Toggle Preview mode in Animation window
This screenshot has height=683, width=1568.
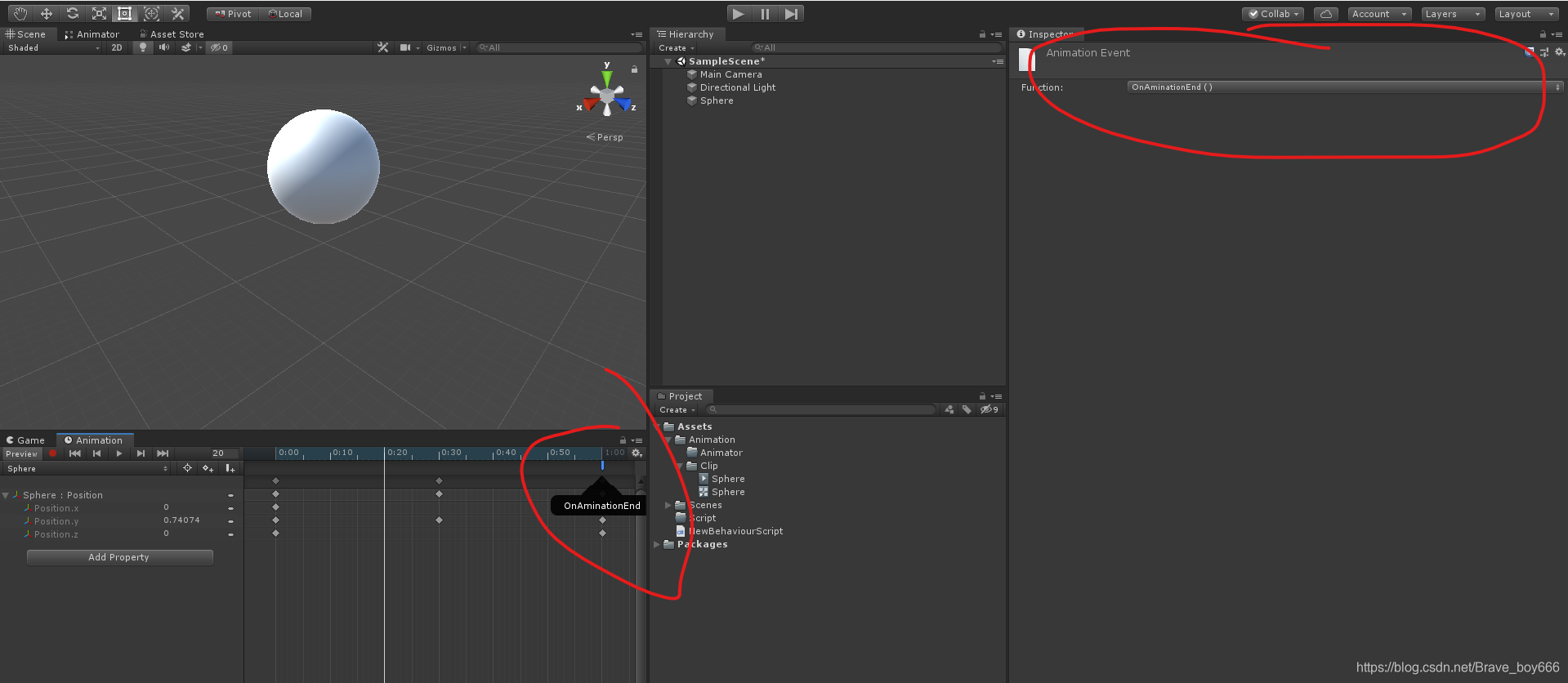tap(22, 453)
